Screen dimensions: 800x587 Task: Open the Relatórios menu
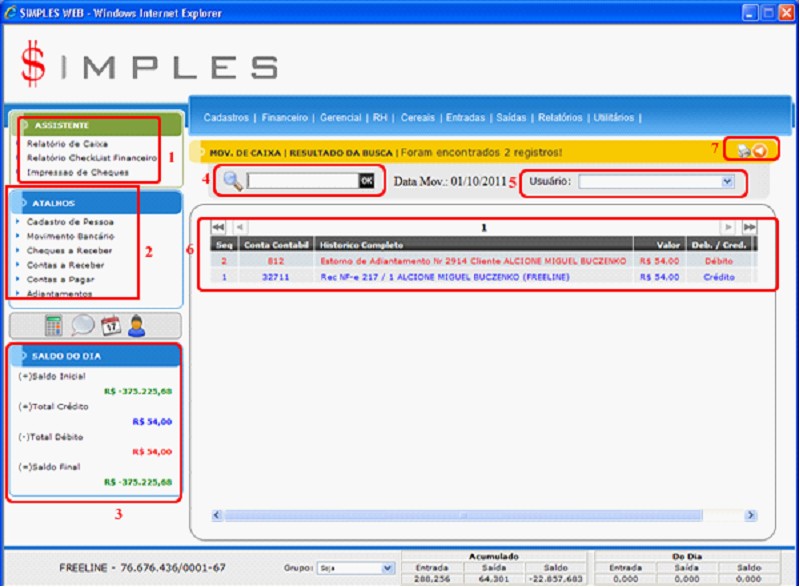point(560,117)
